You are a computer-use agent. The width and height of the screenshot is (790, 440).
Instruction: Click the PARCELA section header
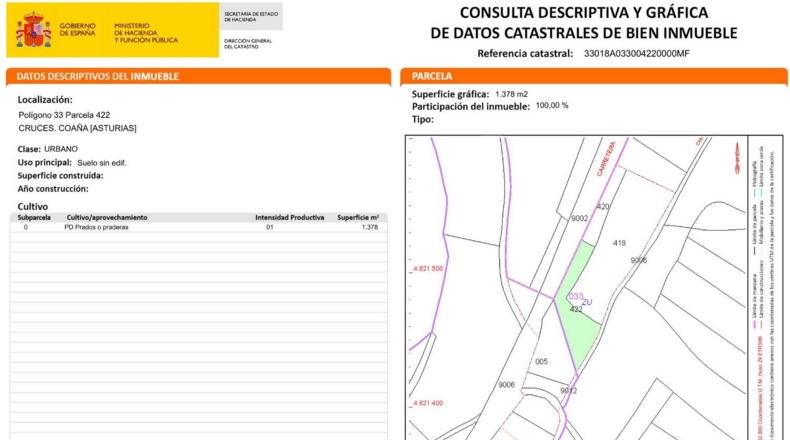(432, 76)
